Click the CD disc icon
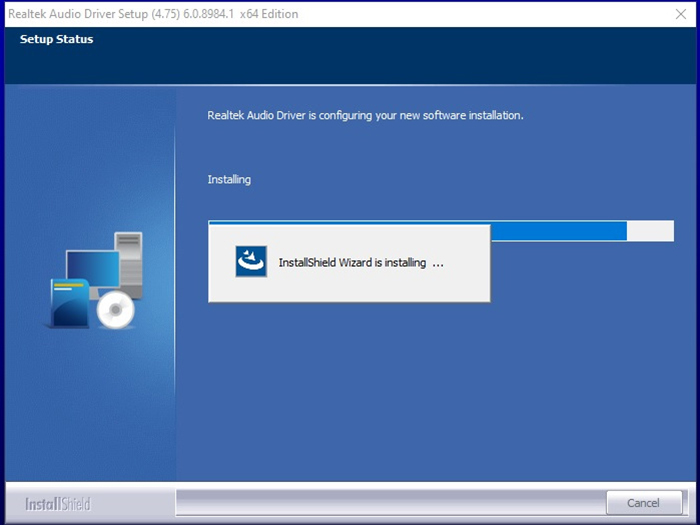Screen dimensions: 700x525 coord(116,311)
